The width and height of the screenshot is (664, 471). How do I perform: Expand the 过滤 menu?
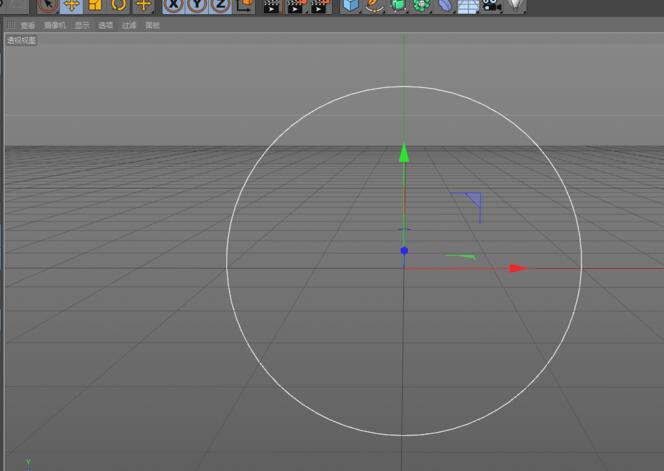tap(129, 25)
